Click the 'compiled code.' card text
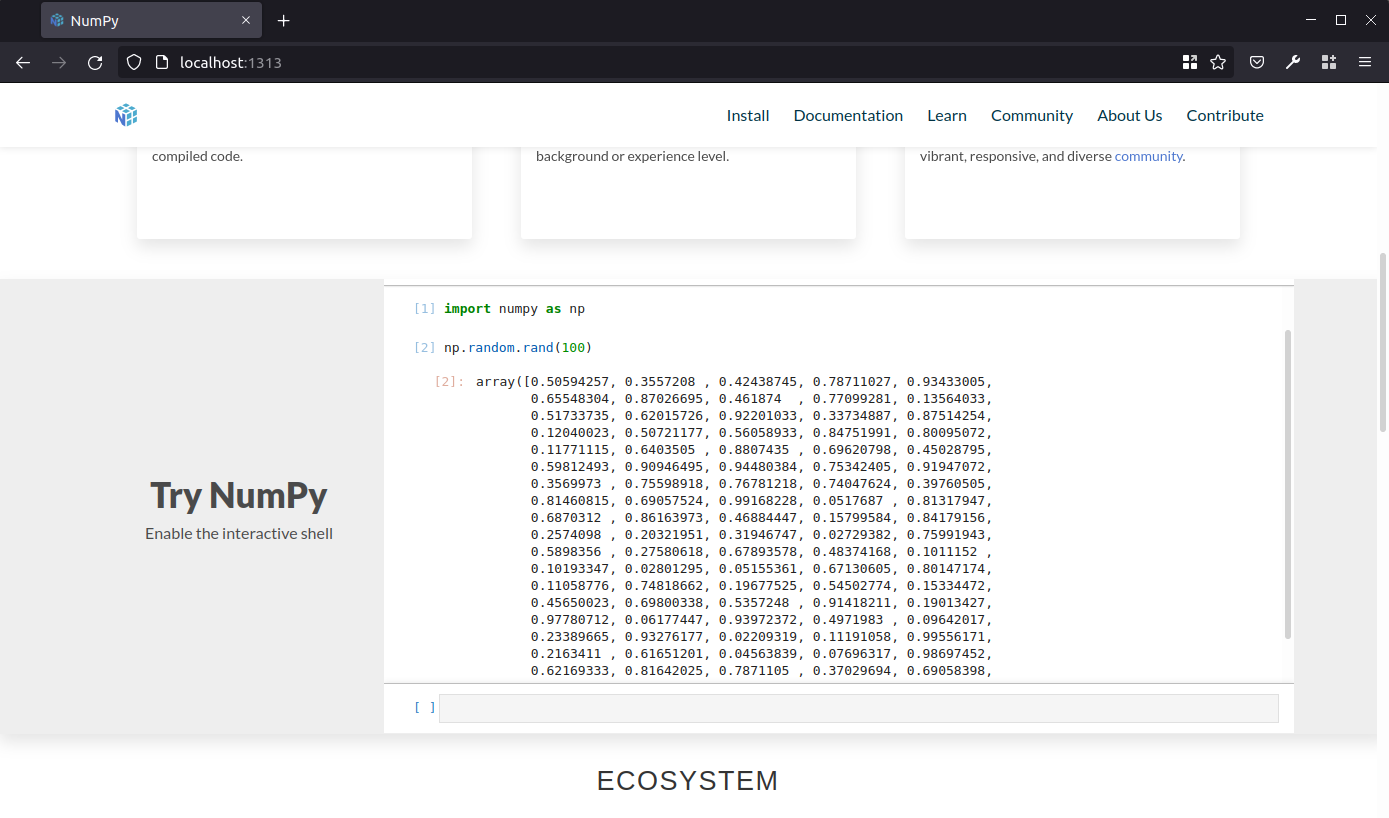The width and height of the screenshot is (1389, 818). click(x=197, y=156)
